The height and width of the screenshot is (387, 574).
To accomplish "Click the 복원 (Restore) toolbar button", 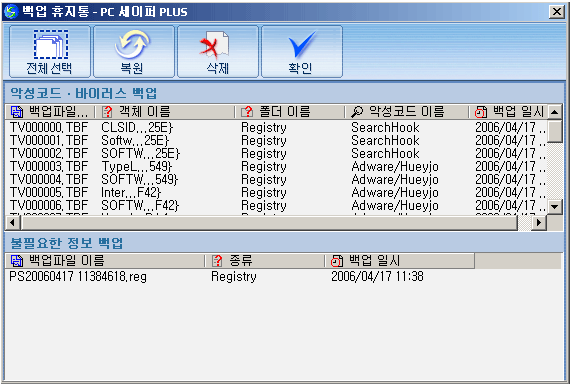I will 134,52.
